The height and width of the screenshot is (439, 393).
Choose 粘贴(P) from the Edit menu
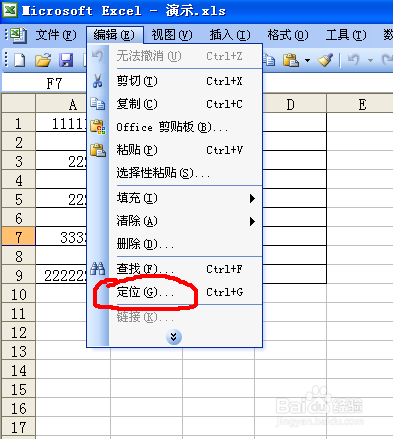[186, 150]
